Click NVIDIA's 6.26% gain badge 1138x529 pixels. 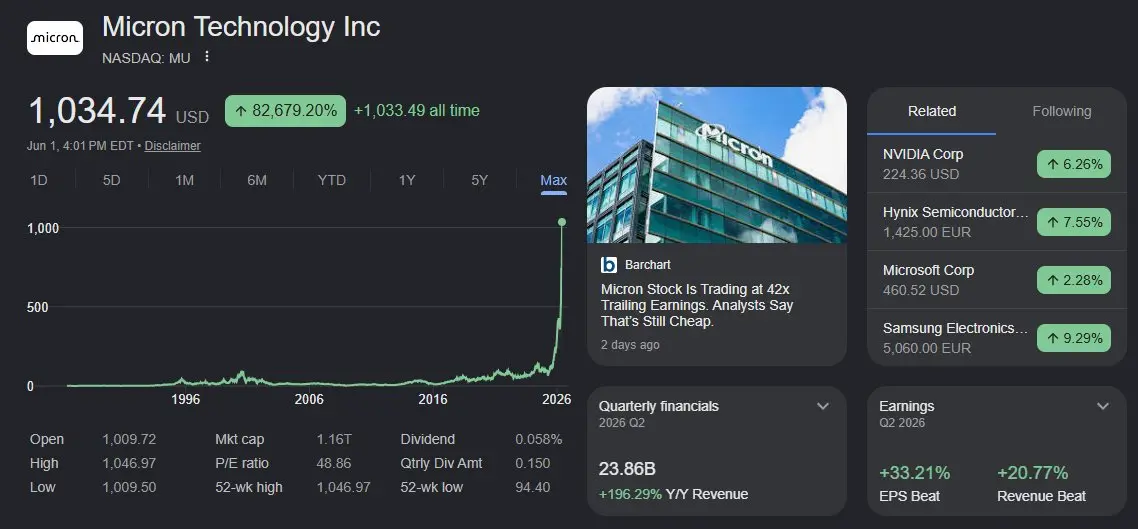click(x=1073, y=164)
